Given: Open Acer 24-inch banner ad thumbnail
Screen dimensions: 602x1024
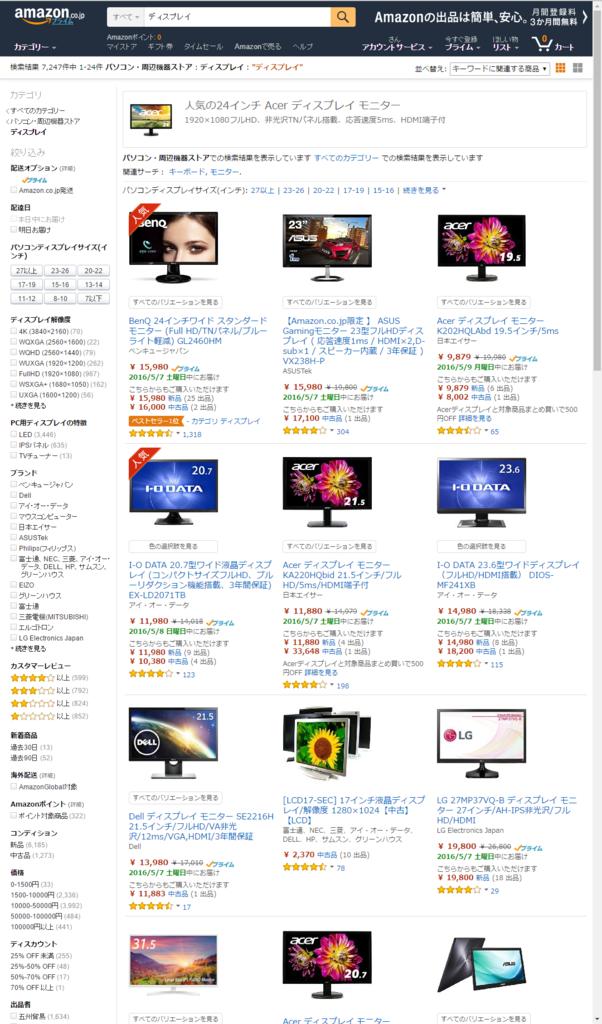Looking at the screenshot, I should pos(150,120).
